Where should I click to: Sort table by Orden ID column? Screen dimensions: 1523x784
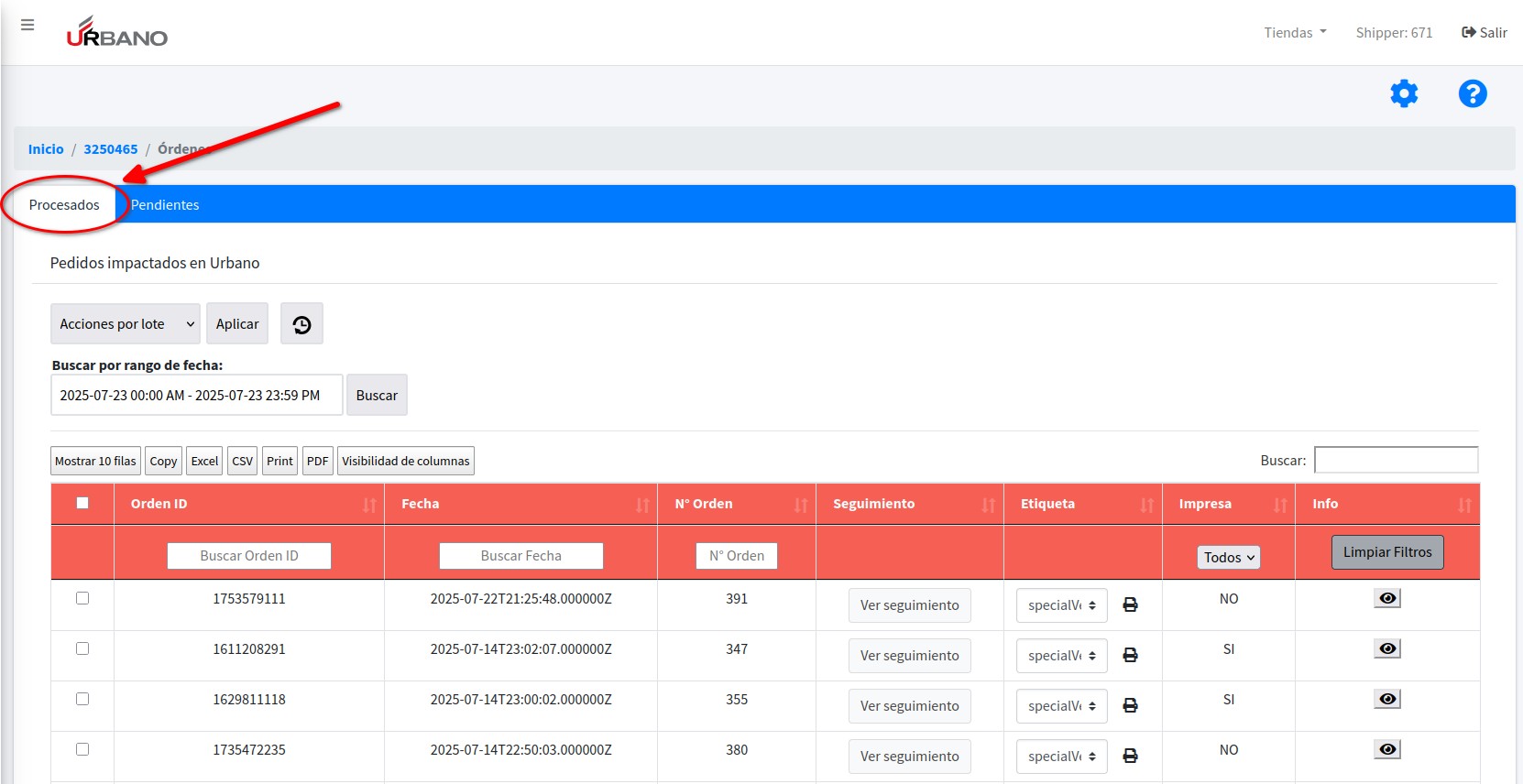click(x=249, y=504)
